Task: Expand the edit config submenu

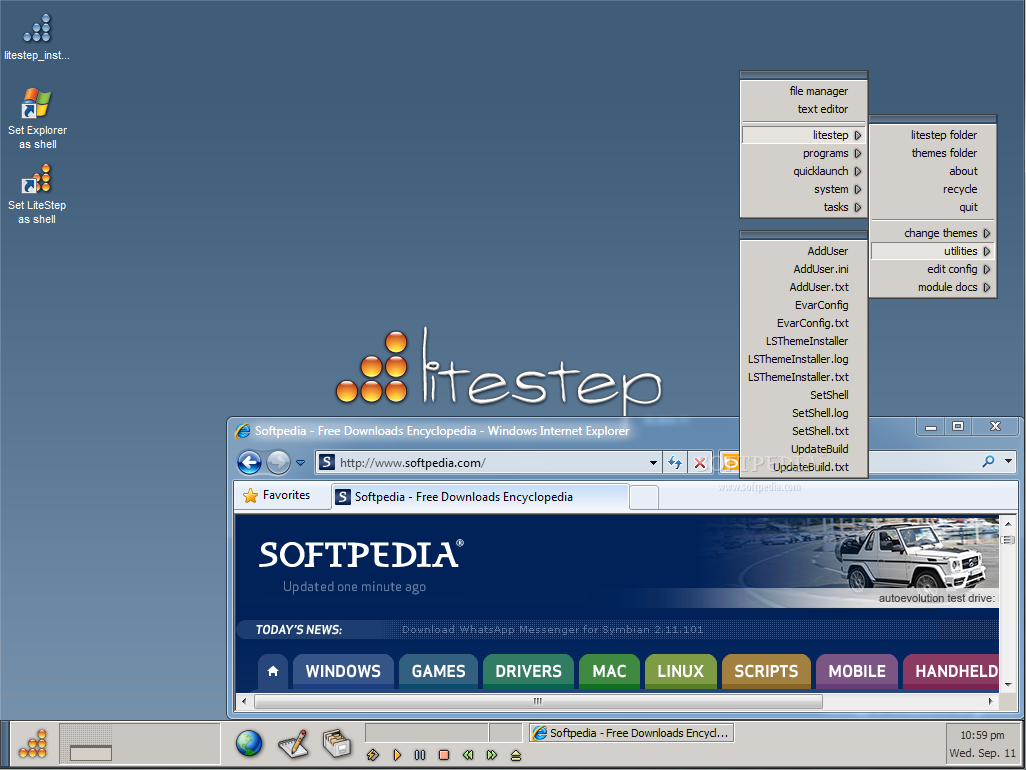Action: tap(933, 269)
